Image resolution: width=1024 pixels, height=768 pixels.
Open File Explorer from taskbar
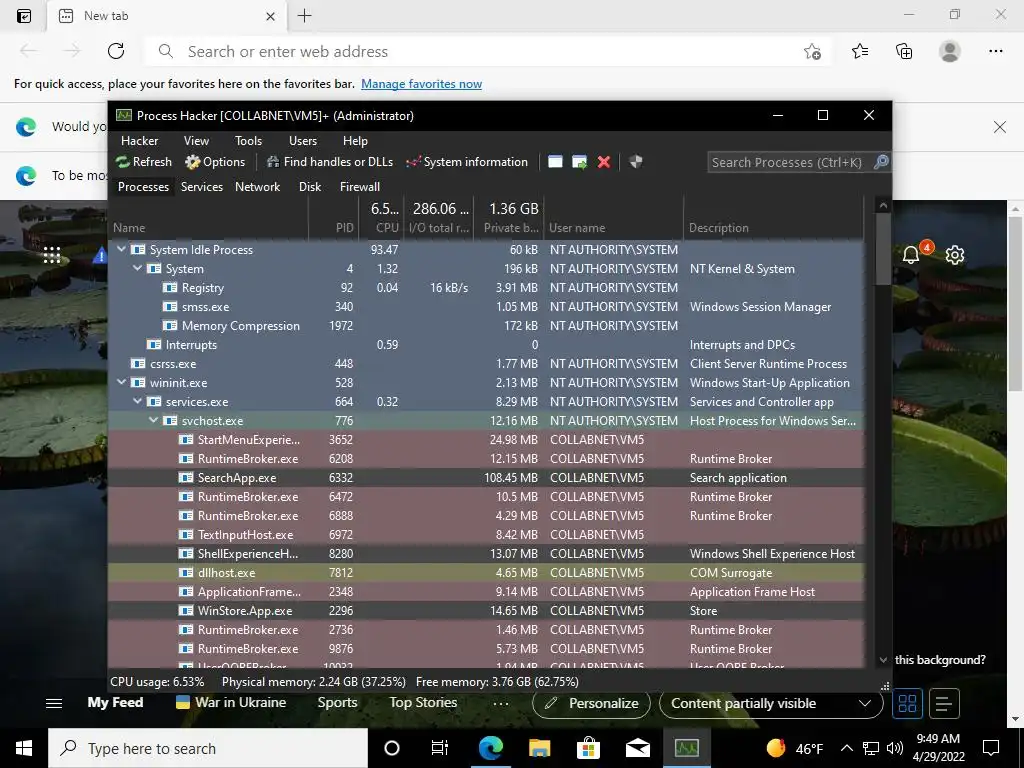[x=539, y=748]
